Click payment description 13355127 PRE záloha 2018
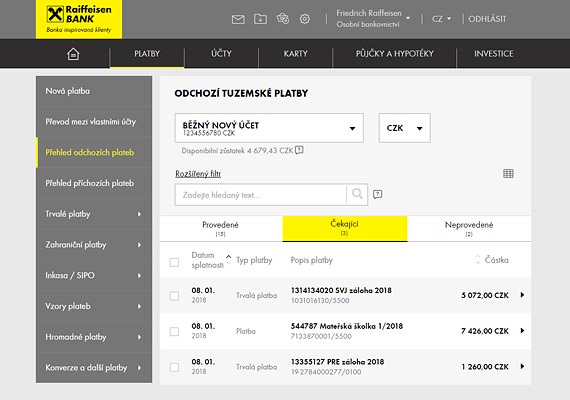The image size is (570, 400). tap(337, 361)
